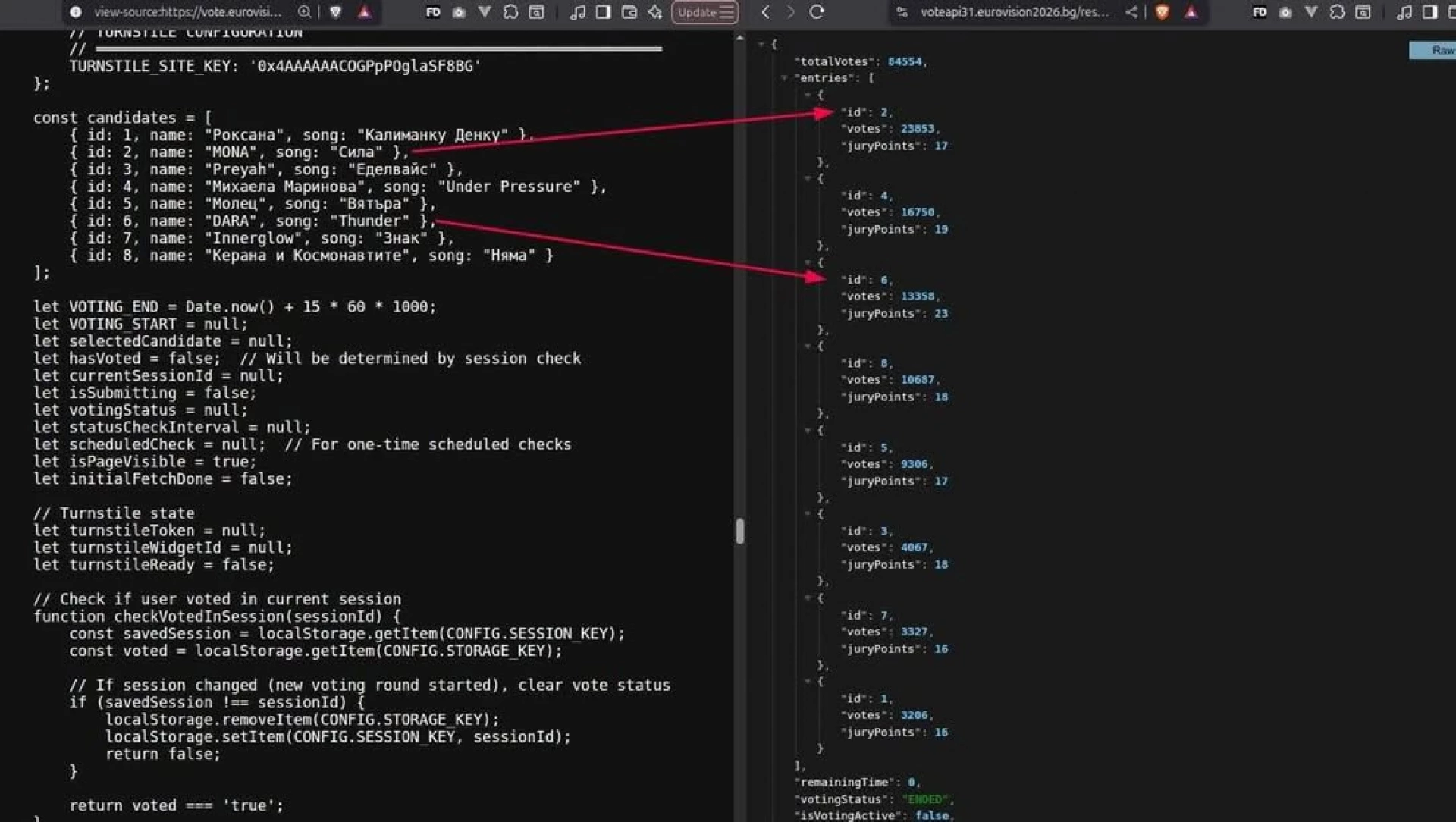The image size is (1456, 822).
Task: Click the view-source URL address field
Action: pos(188,12)
